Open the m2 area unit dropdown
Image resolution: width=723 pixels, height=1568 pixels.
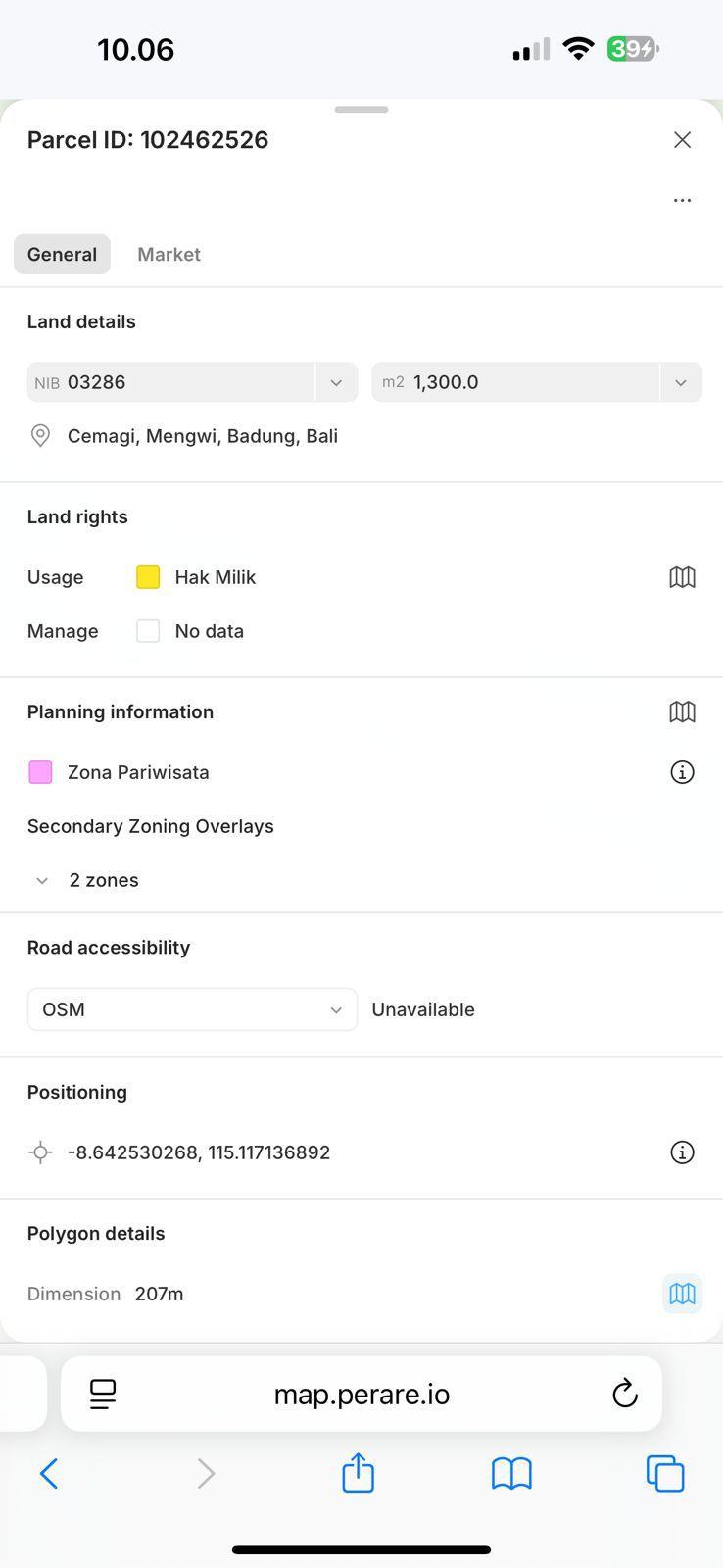[680, 382]
